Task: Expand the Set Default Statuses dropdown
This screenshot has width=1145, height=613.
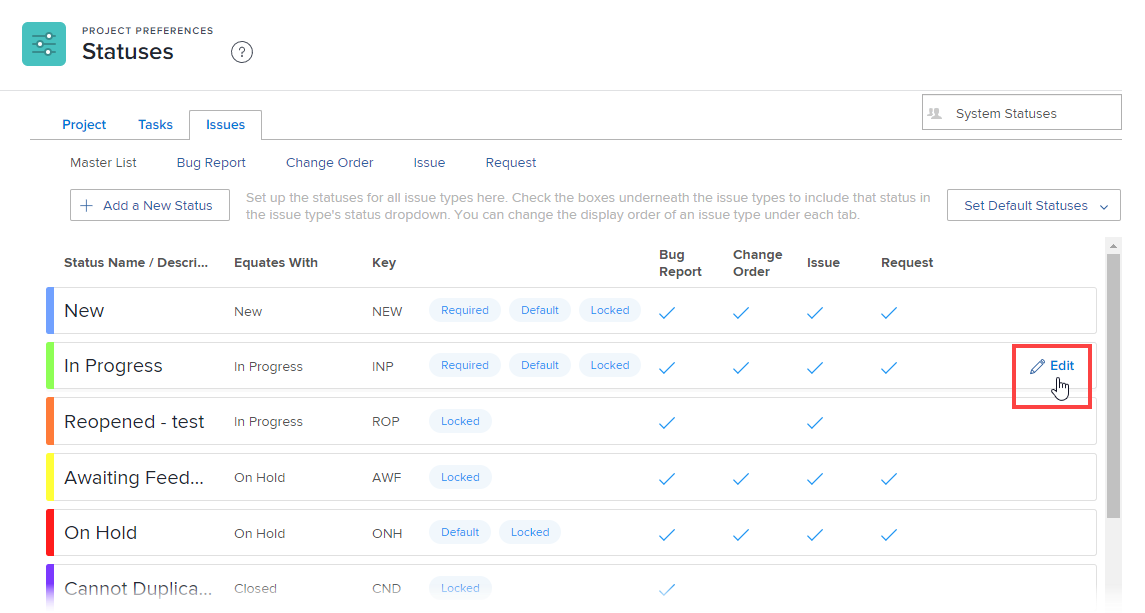Action: (1034, 206)
